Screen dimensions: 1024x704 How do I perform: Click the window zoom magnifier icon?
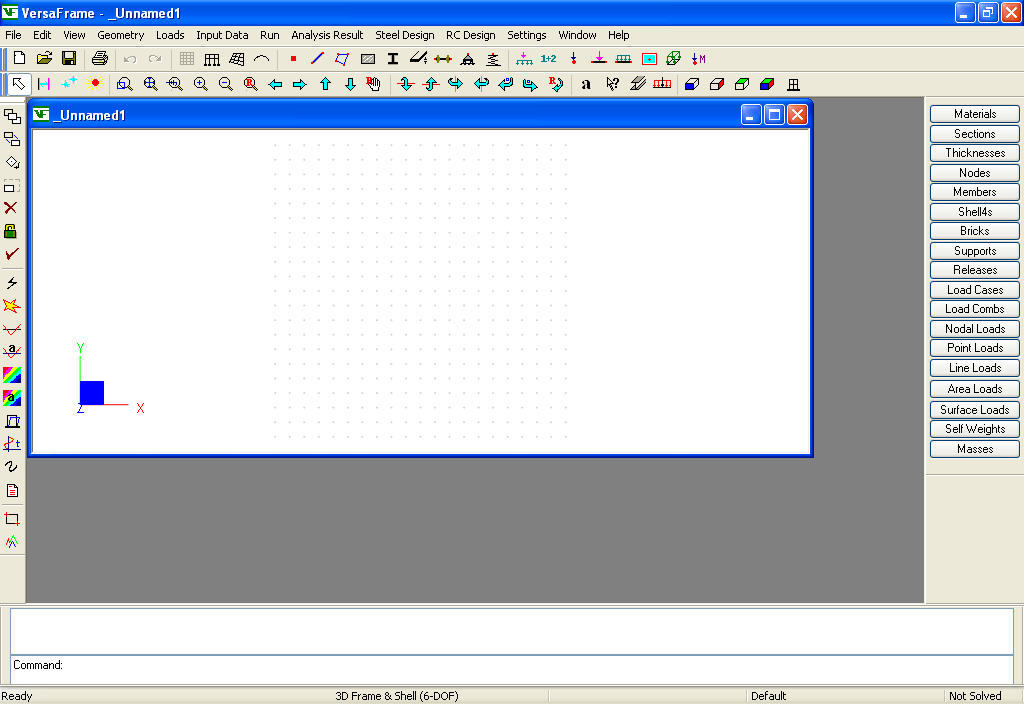[x=124, y=84]
